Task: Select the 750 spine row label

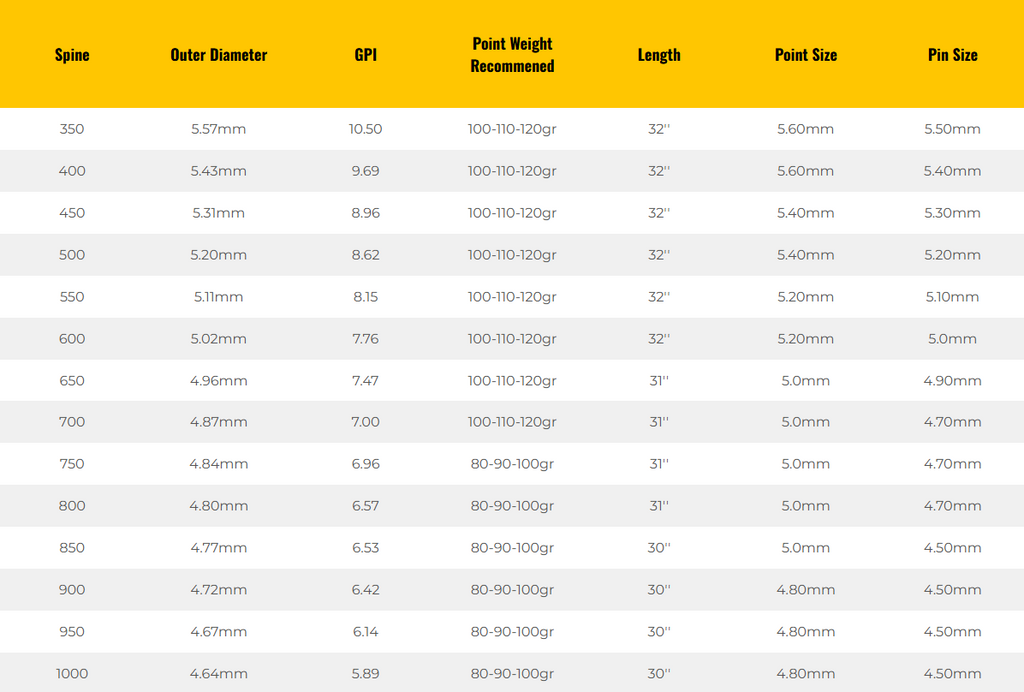Action: [x=72, y=464]
